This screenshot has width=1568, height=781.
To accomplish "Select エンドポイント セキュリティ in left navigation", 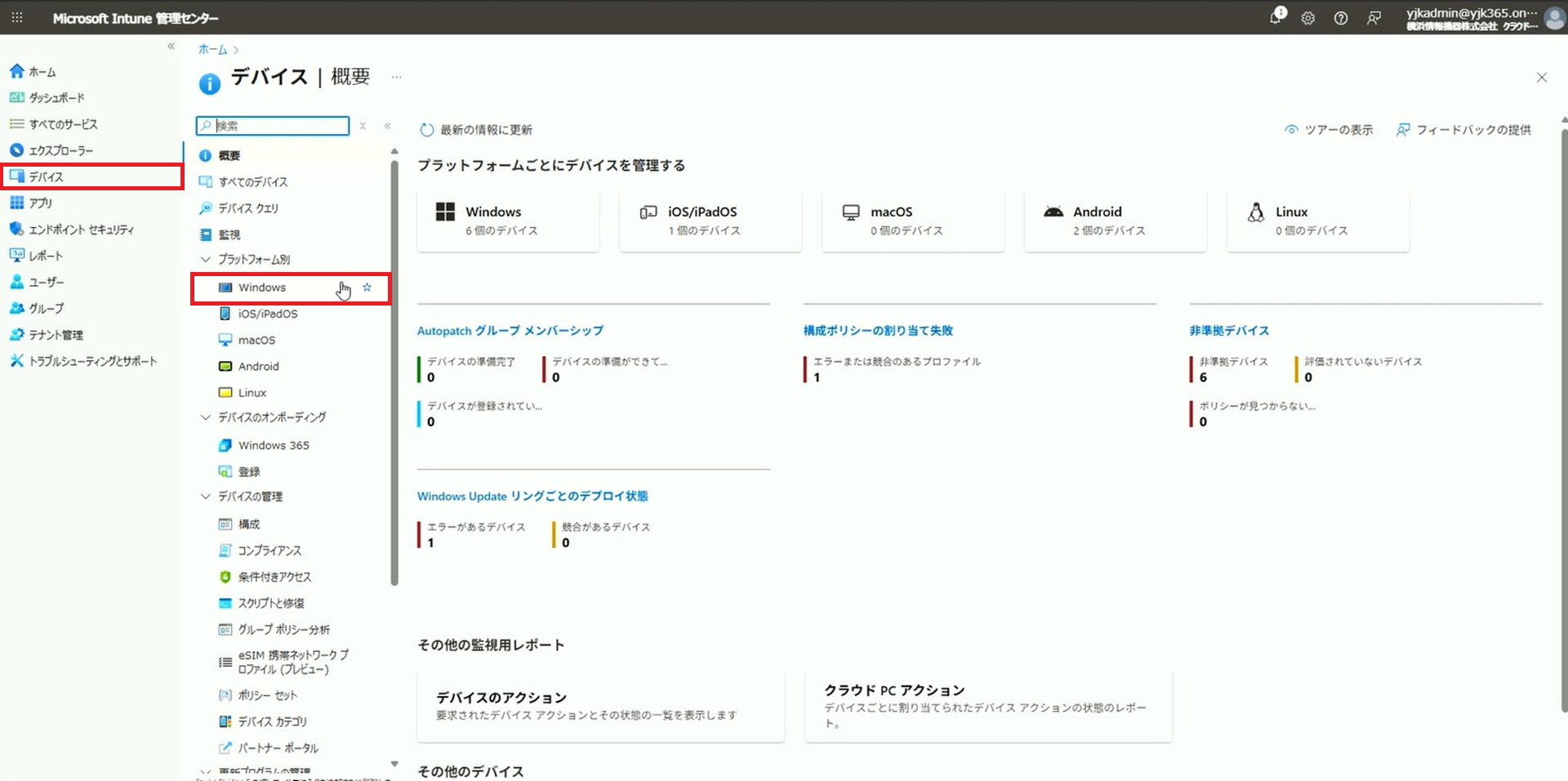I will 81,230.
